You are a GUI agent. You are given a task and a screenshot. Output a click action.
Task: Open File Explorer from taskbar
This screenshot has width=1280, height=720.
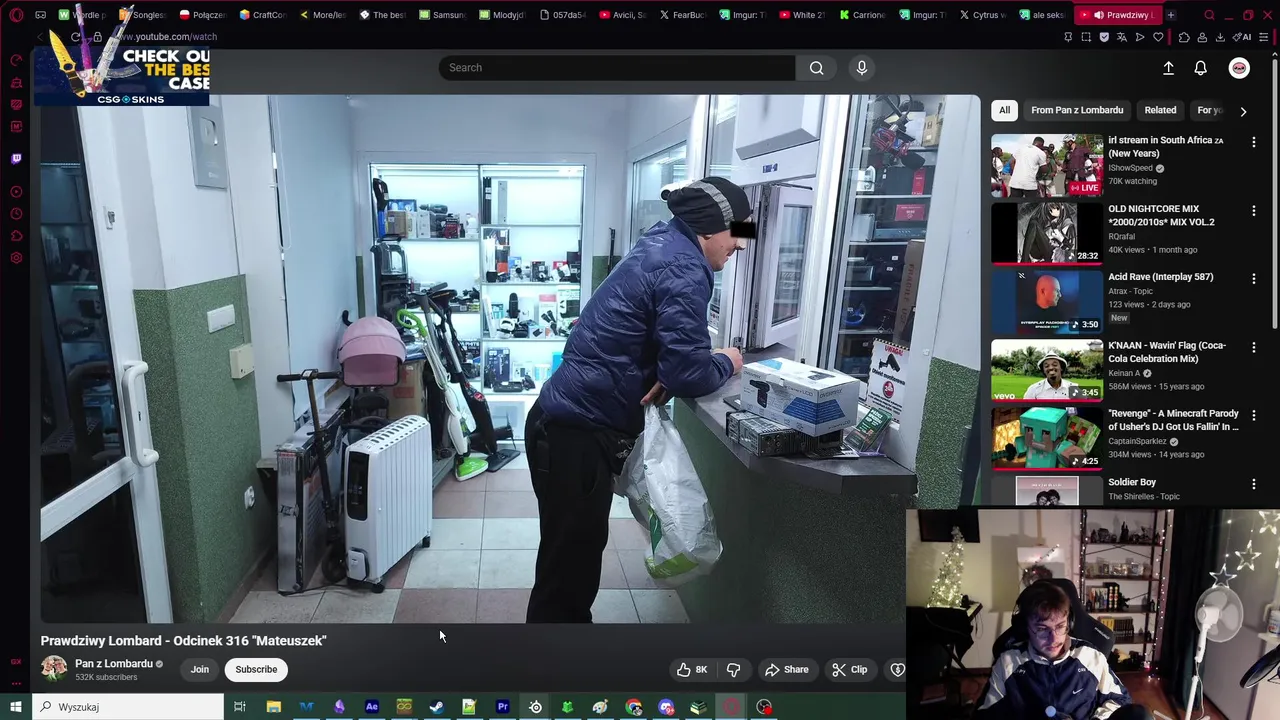click(x=273, y=707)
